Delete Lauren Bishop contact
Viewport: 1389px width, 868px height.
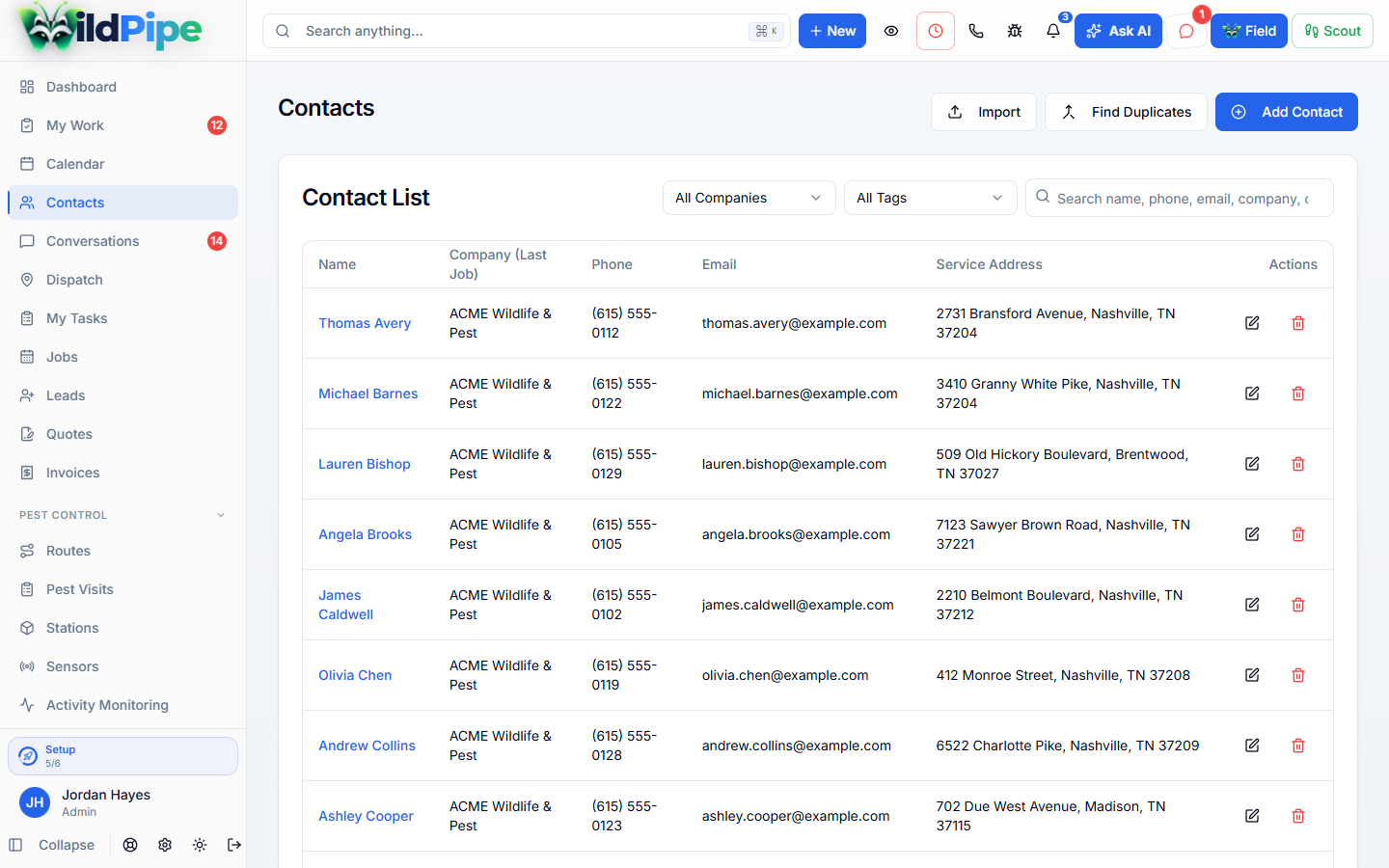pyautogui.click(x=1298, y=464)
